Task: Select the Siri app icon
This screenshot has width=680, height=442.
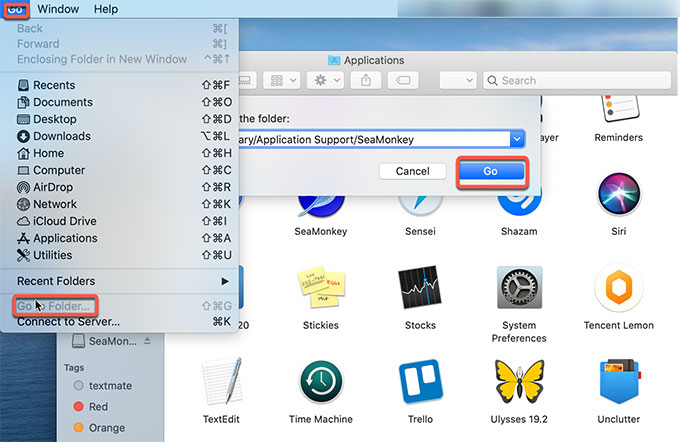Action: coord(618,194)
